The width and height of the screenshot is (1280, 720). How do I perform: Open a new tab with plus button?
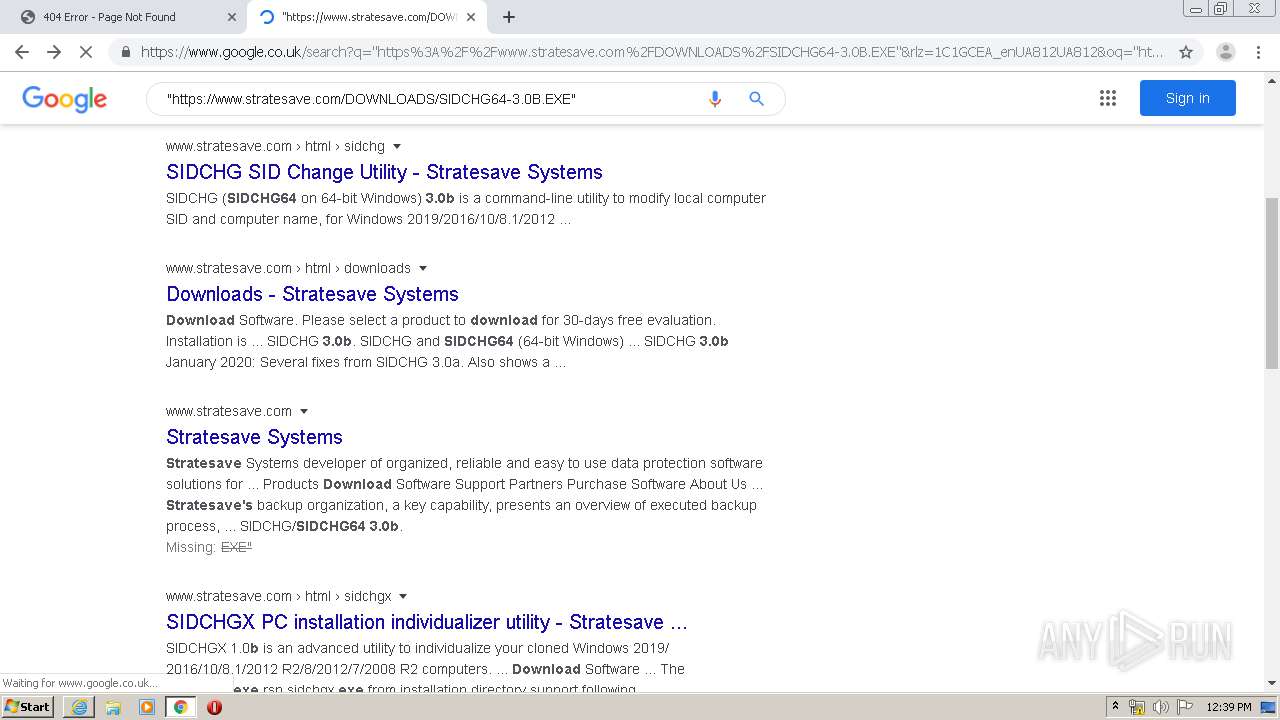[x=509, y=17]
